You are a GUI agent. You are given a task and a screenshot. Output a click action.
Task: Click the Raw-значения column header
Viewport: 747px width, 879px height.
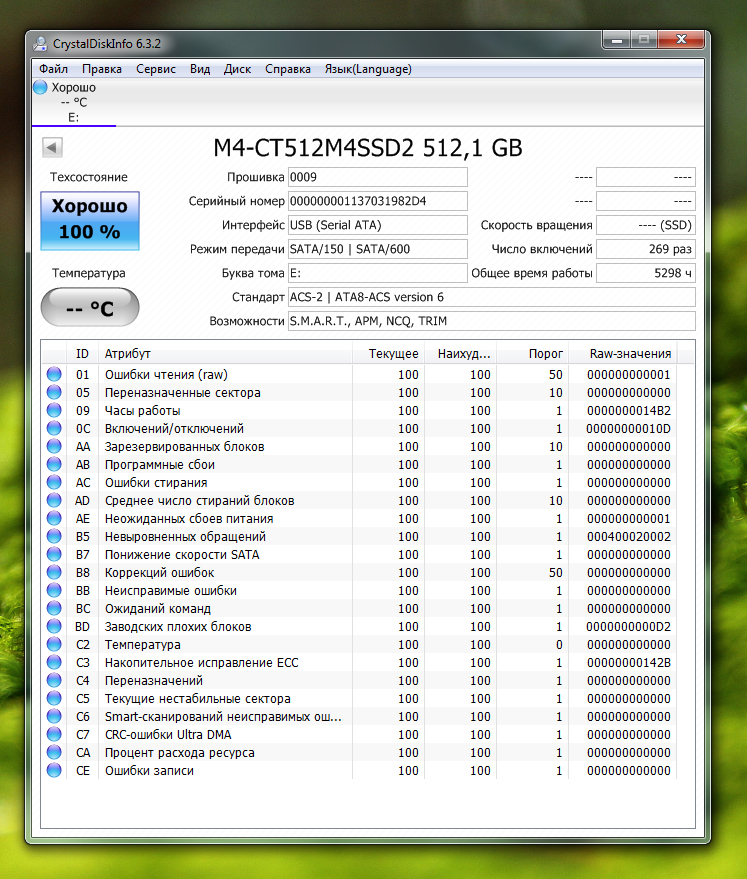click(623, 354)
